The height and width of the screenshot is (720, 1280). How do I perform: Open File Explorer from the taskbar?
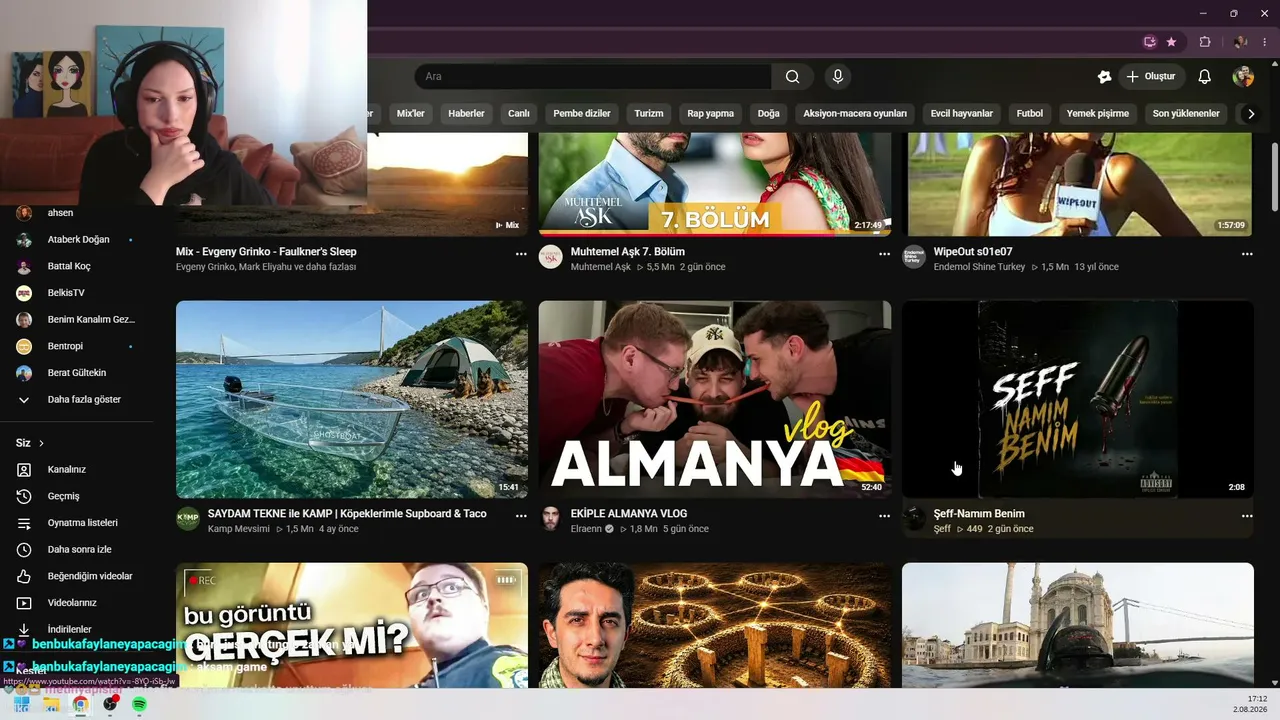(x=51, y=704)
